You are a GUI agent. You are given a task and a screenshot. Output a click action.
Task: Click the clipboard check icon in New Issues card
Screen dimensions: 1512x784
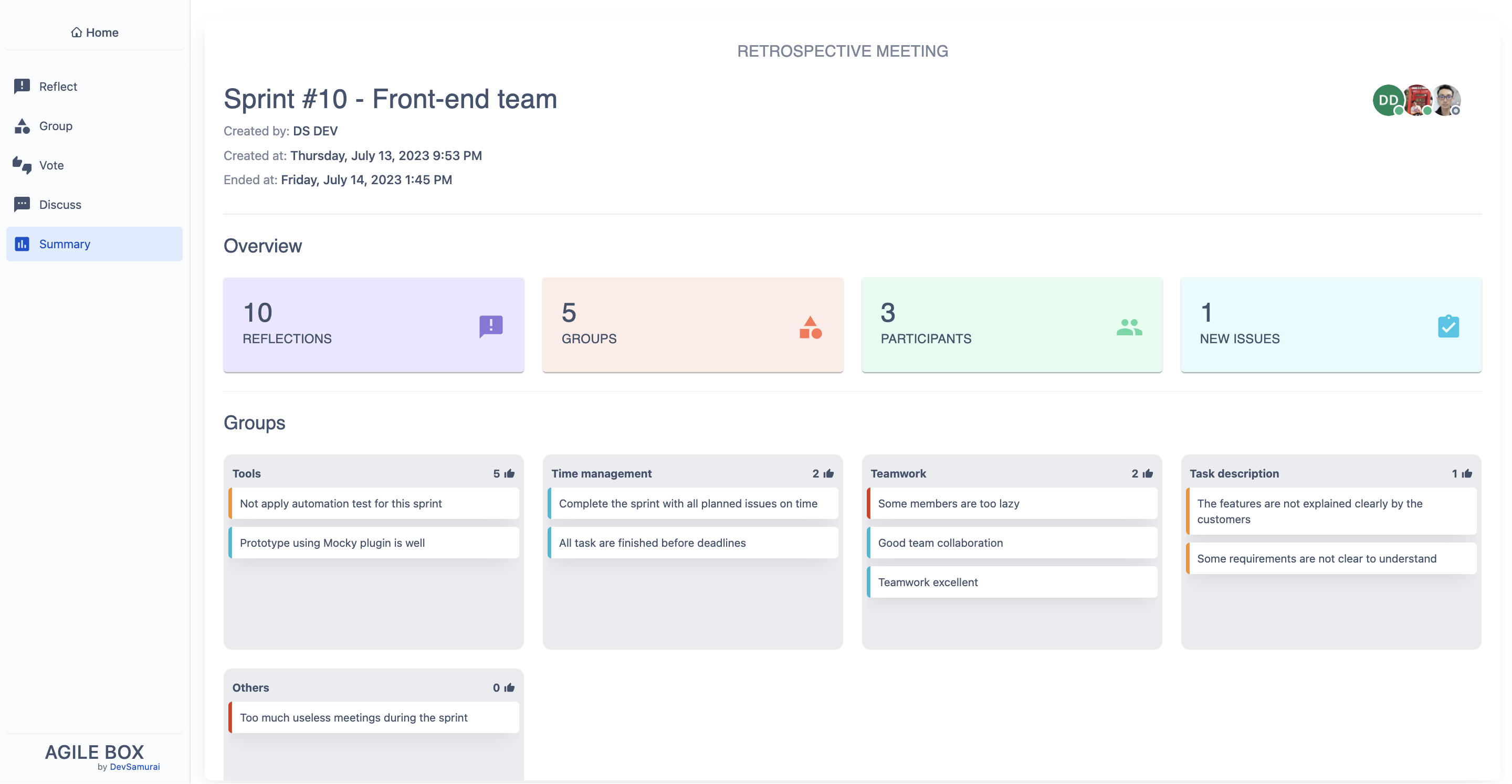pos(1448,326)
